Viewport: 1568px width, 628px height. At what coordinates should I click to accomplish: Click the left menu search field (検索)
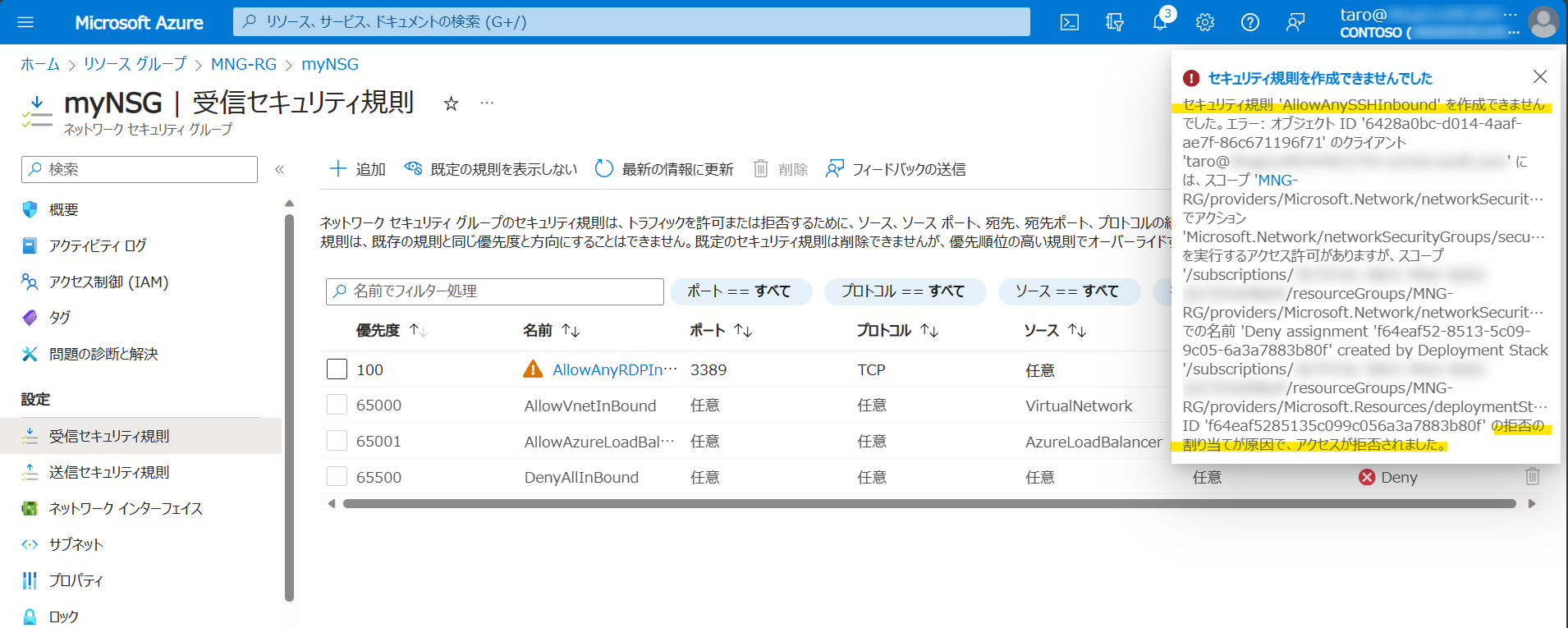140,169
